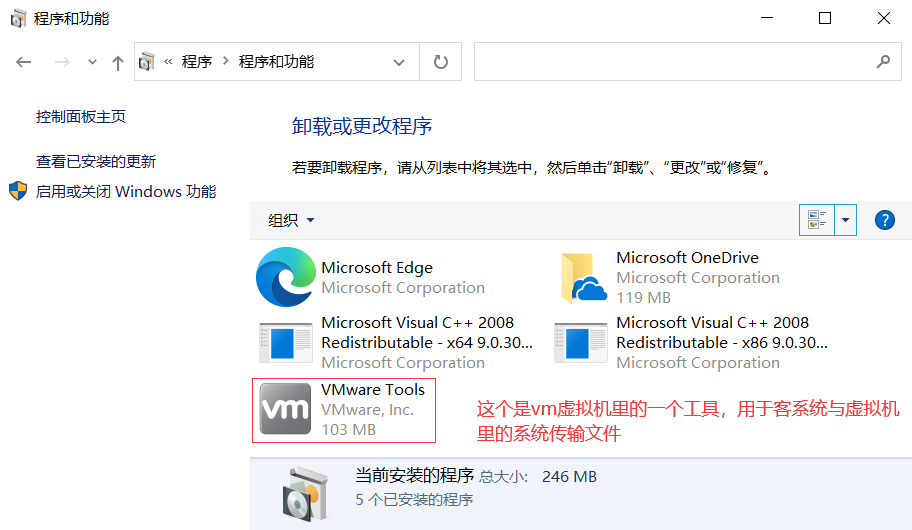The height and width of the screenshot is (530, 912).
Task: Focus the search box field
Action: 687,62
